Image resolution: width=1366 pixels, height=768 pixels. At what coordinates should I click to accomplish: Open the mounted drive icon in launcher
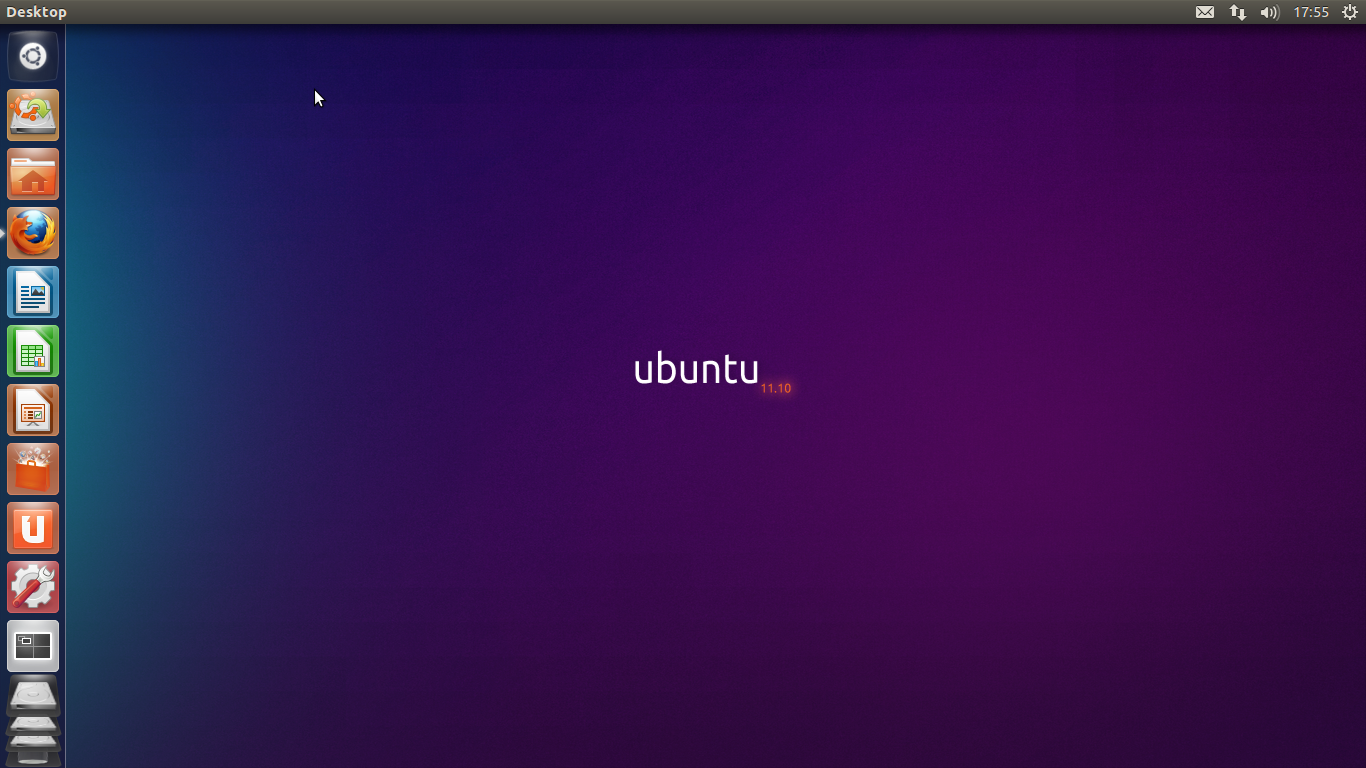pos(33,696)
